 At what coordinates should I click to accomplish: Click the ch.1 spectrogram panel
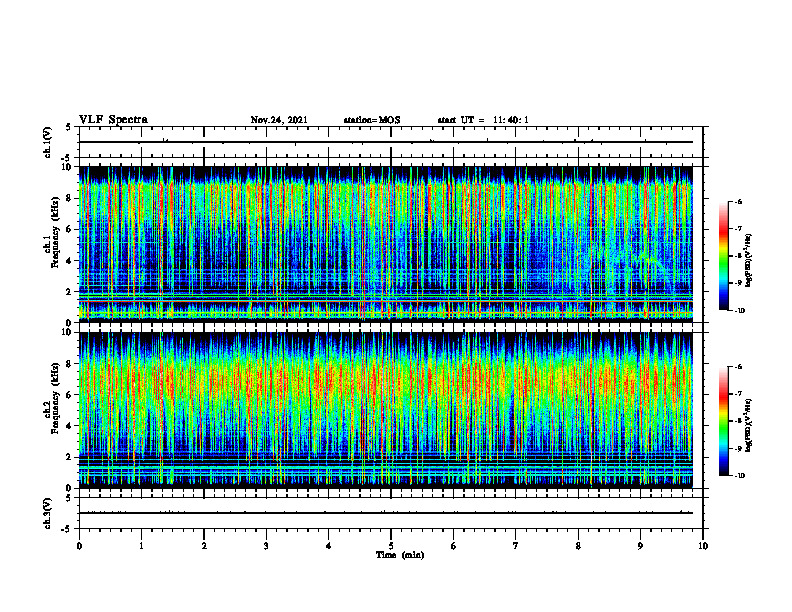click(386, 244)
